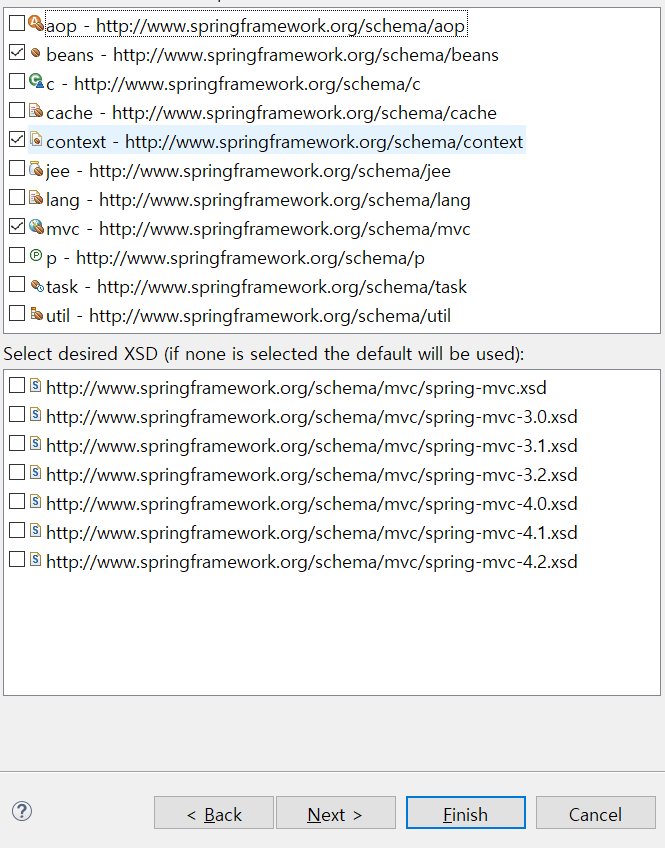The width and height of the screenshot is (665, 848).
Task: Uncheck the context namespace checkbox
Action: (17, 140)
